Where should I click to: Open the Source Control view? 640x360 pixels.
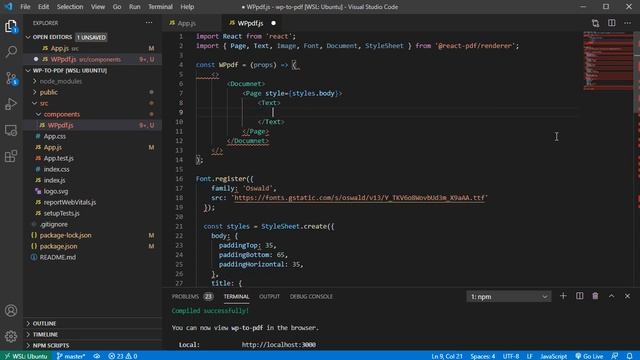(x=11, y=78)
